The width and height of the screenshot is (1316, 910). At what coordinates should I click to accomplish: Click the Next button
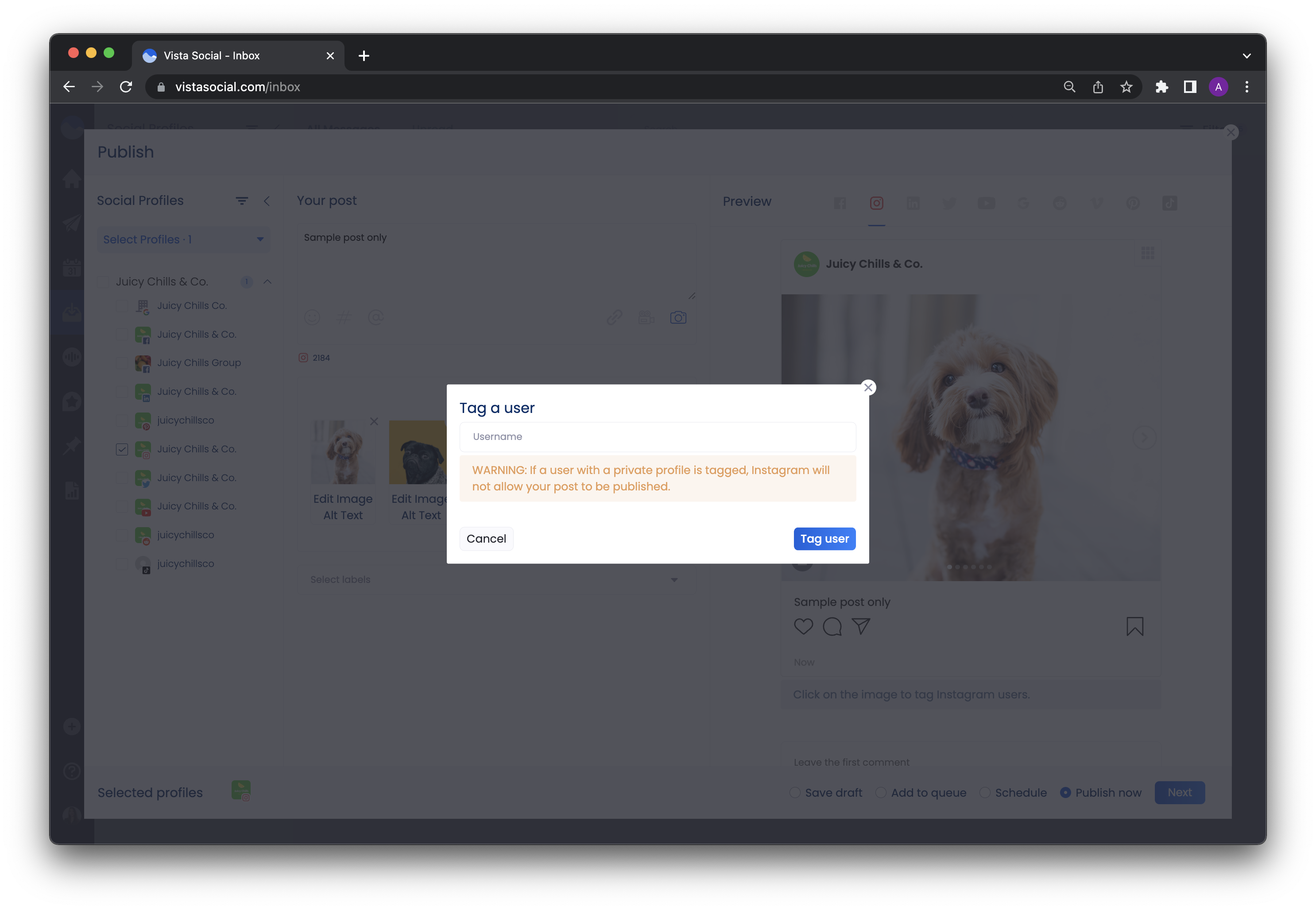[x=1179, y=793]
